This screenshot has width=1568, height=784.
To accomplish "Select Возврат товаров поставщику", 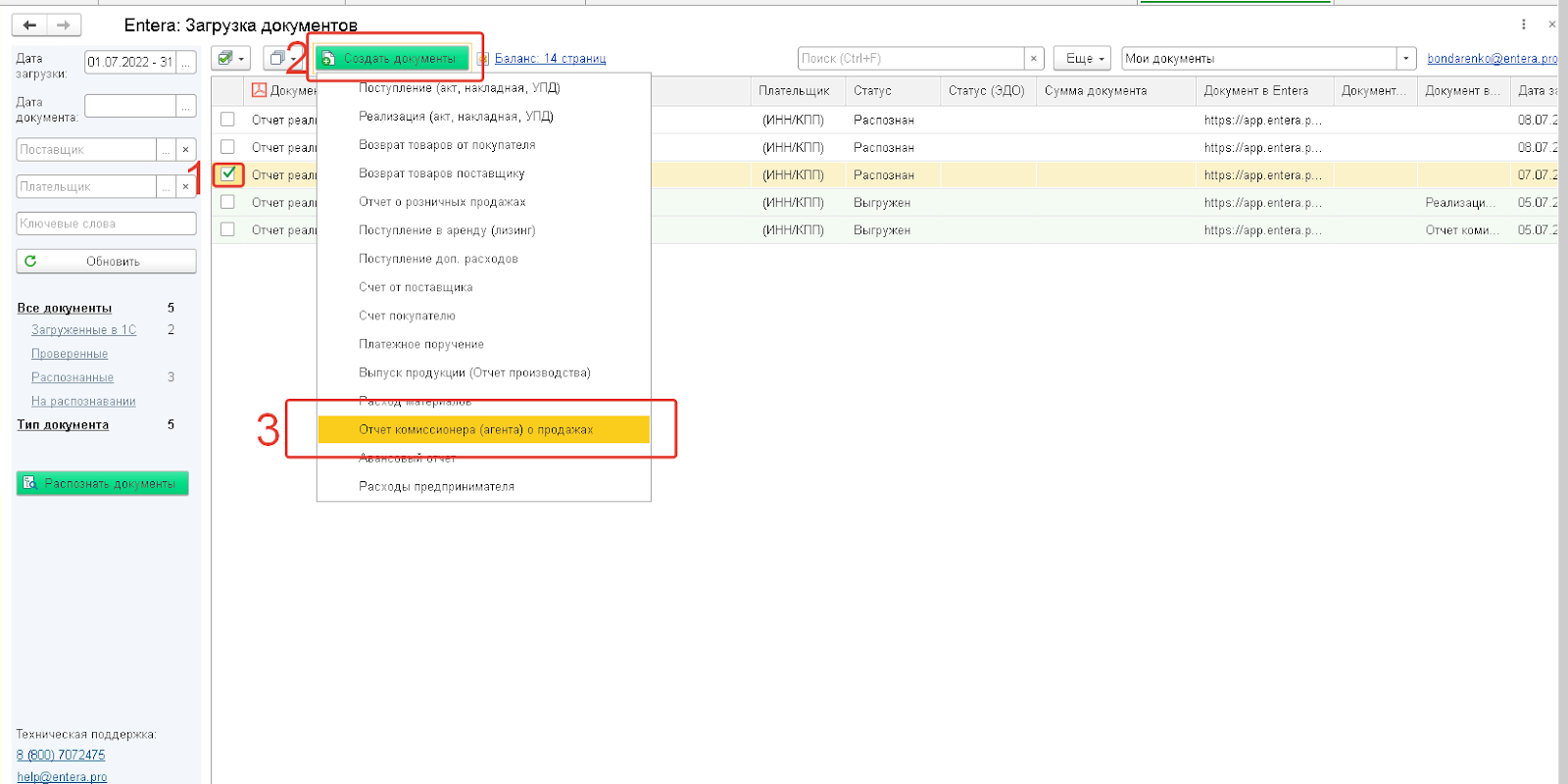I will (484, 173).
